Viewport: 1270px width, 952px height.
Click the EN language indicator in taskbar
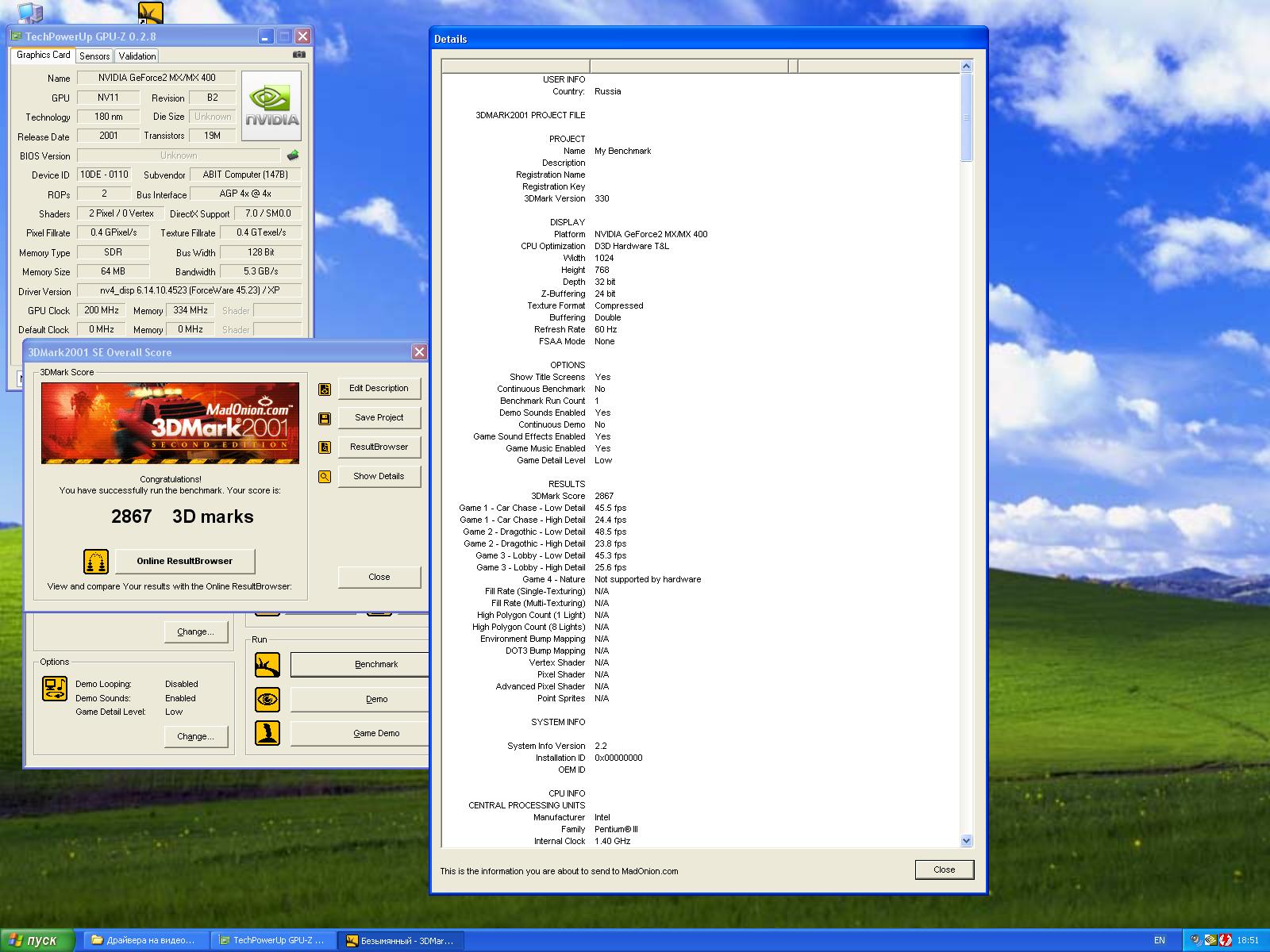point(1160,940)
